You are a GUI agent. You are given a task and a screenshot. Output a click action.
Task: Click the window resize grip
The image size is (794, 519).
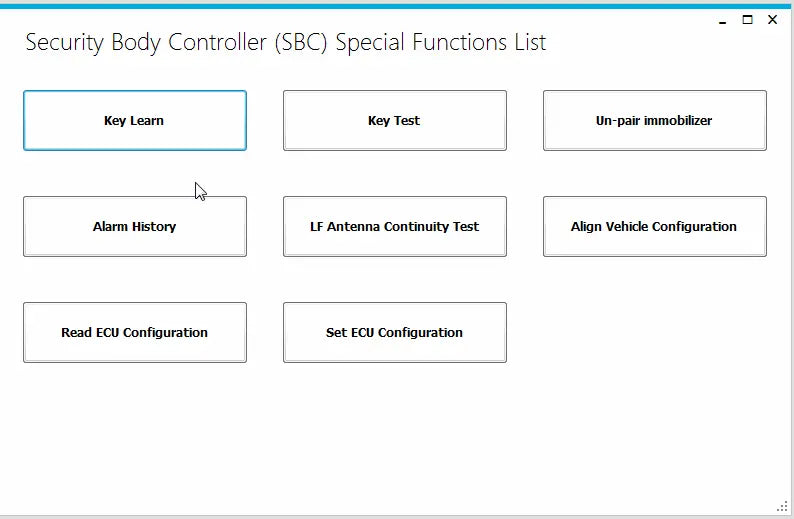click(x=782, y=506)
